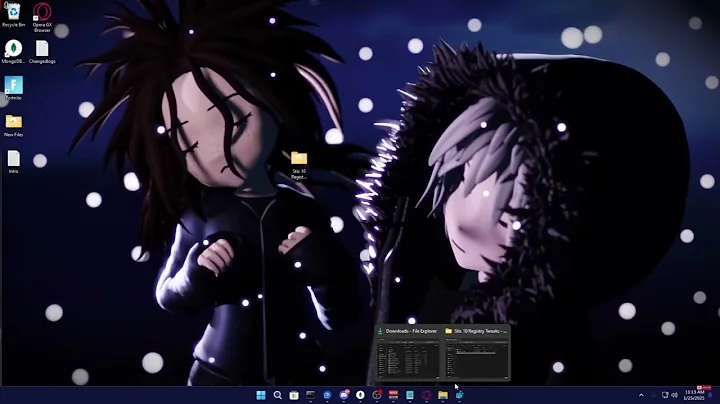
Task: Select the Stix 10 Registry folder on desktop
Action: pos(299,165)
